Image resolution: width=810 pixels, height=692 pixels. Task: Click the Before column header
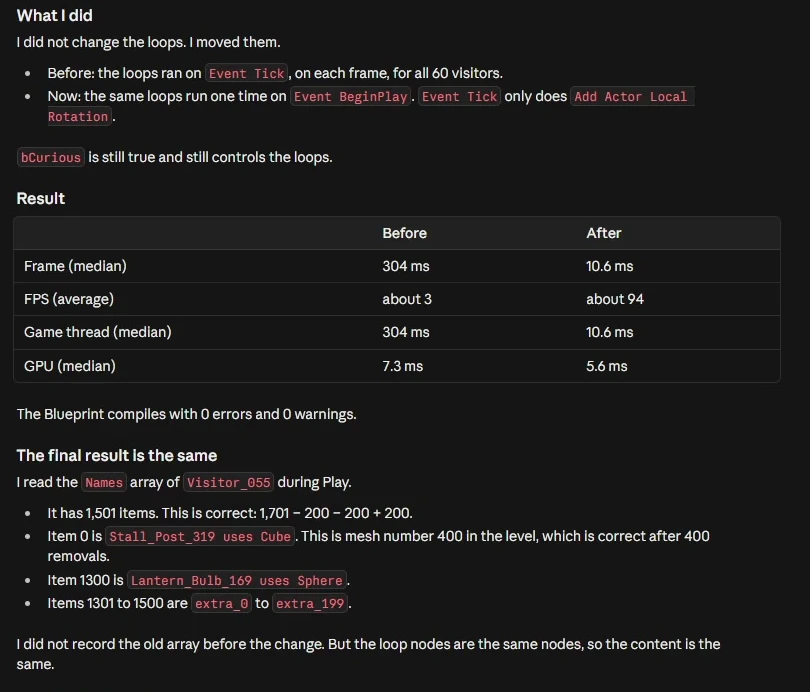tap(404, 233)
